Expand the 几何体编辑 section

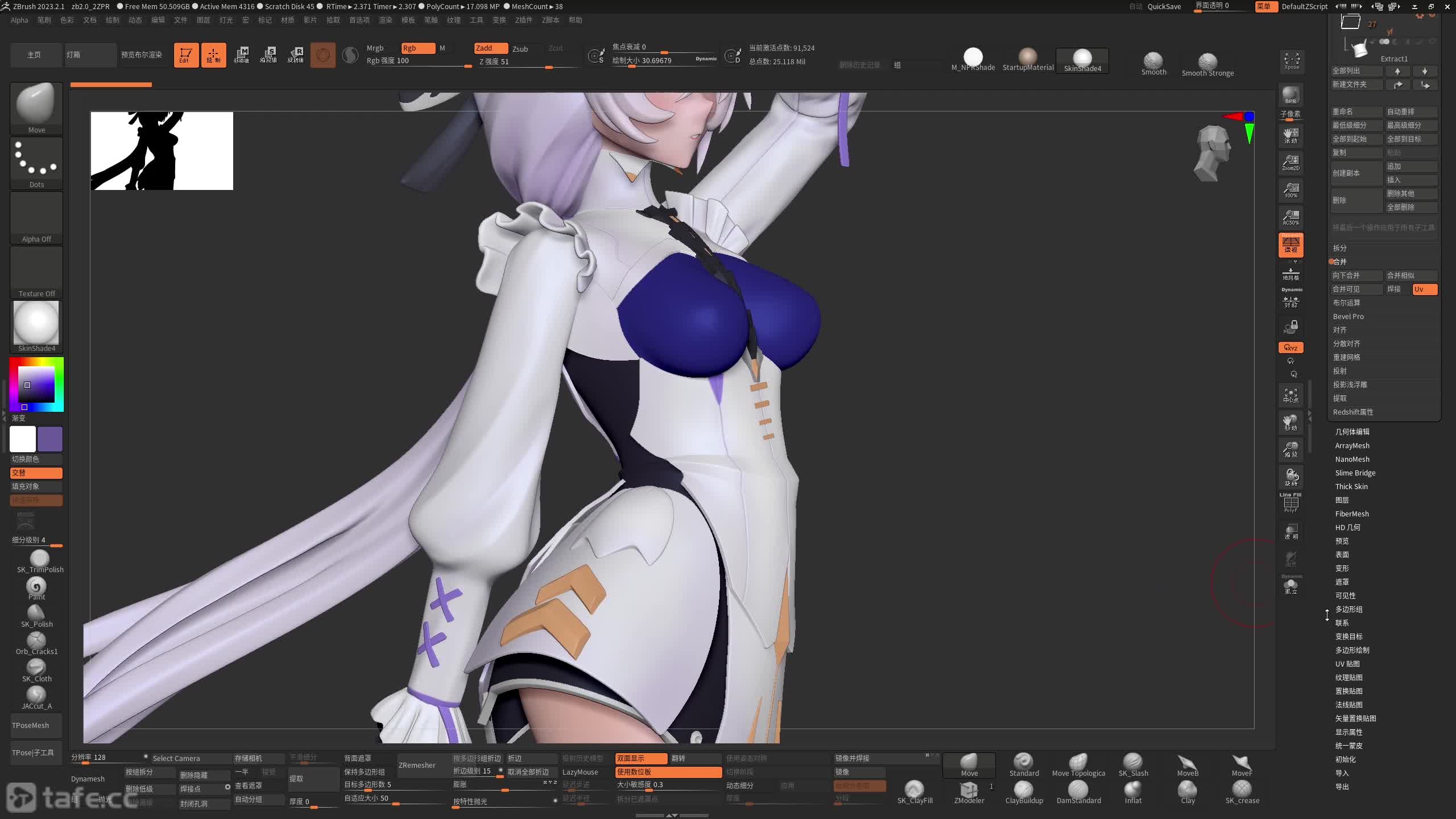pyautogui.click(x=1352, y=432)
